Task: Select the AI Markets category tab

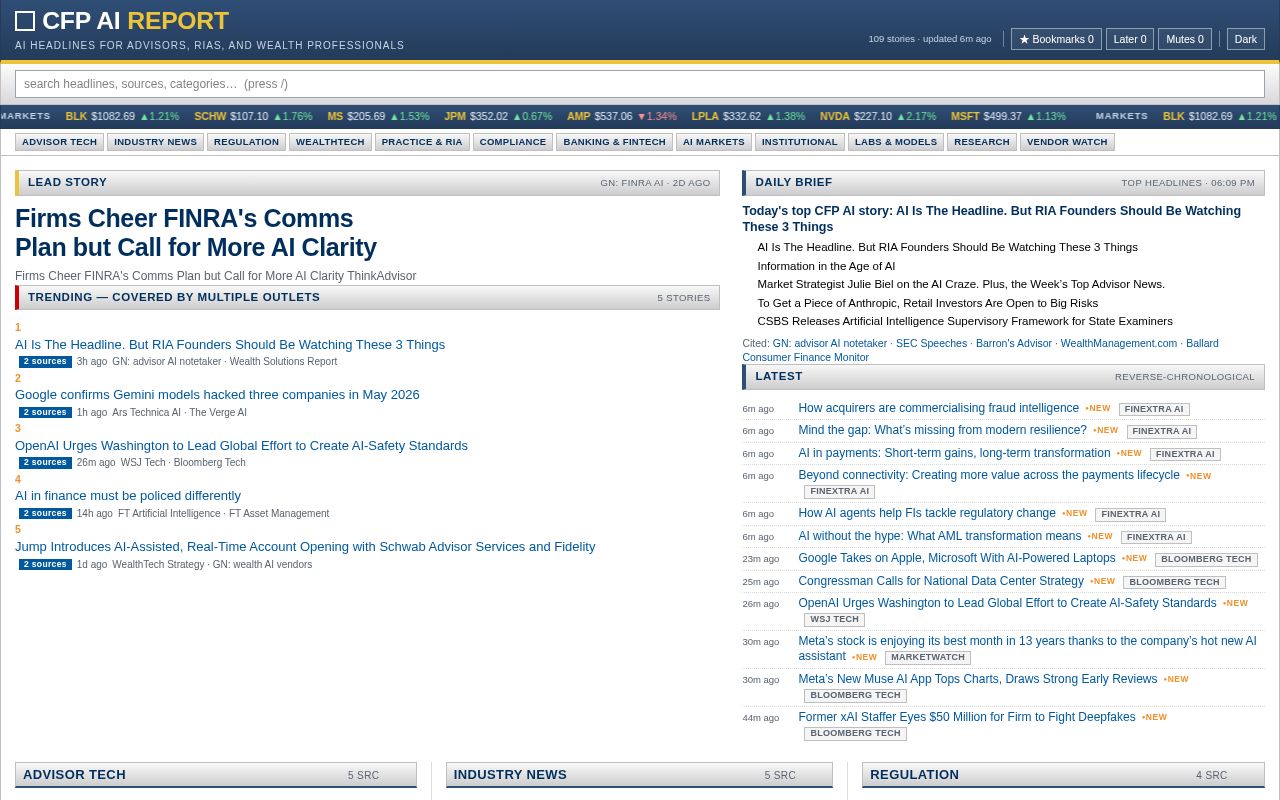Action: coord(714,142)
